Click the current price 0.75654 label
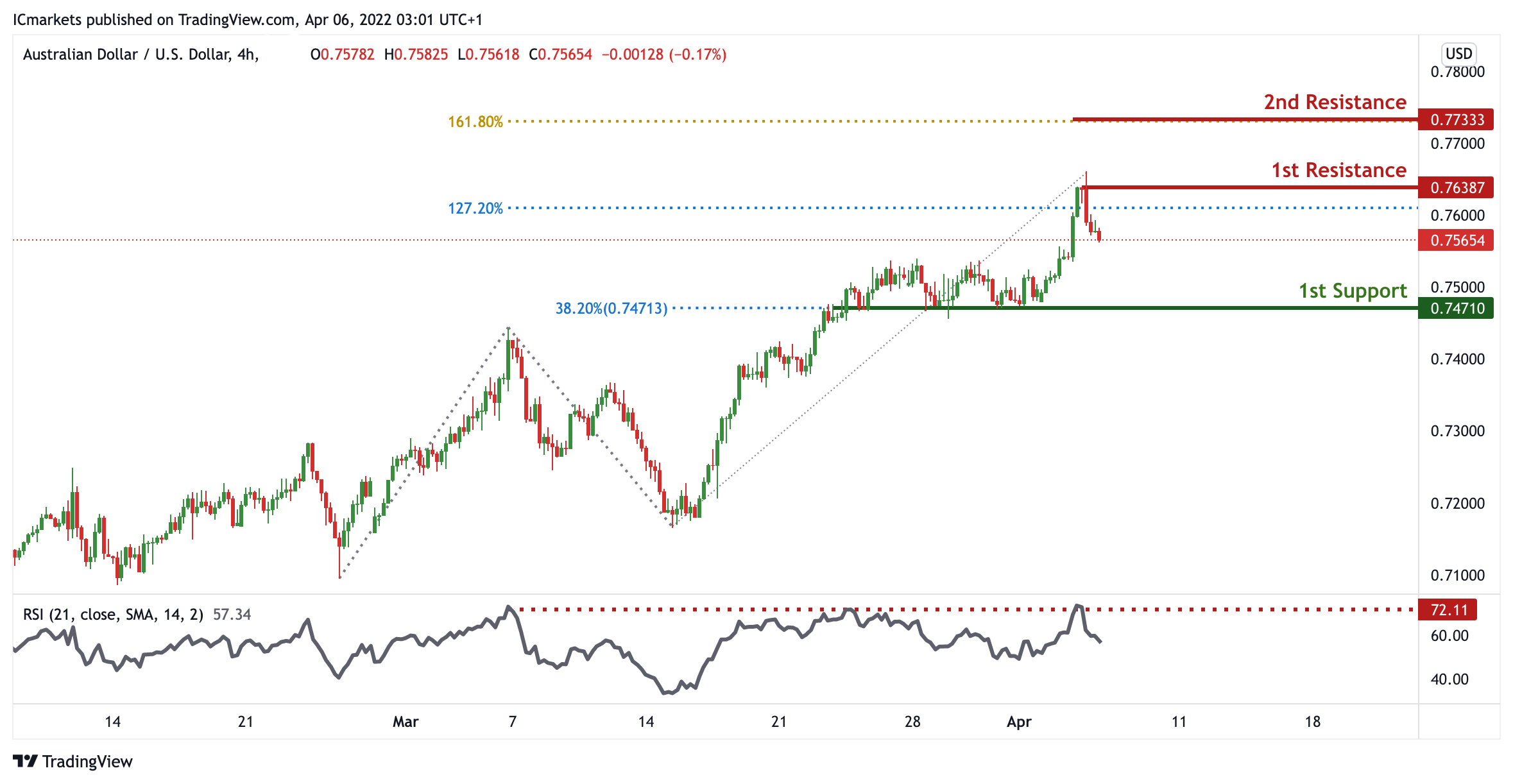1513x784 pixels. 1457,241
